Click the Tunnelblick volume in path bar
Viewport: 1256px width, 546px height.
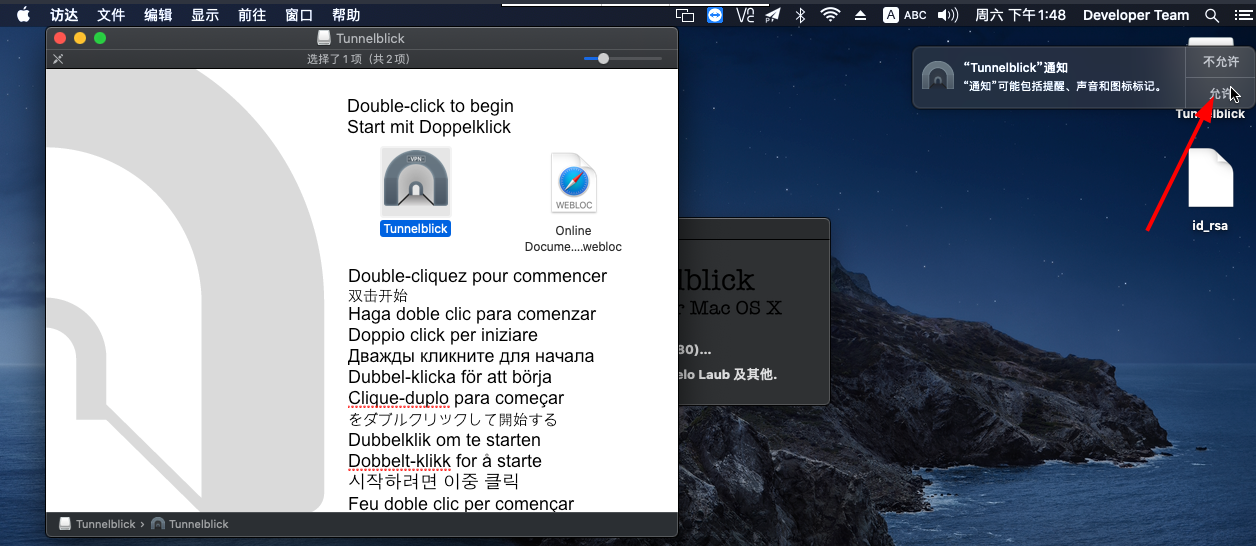point(97,524)
